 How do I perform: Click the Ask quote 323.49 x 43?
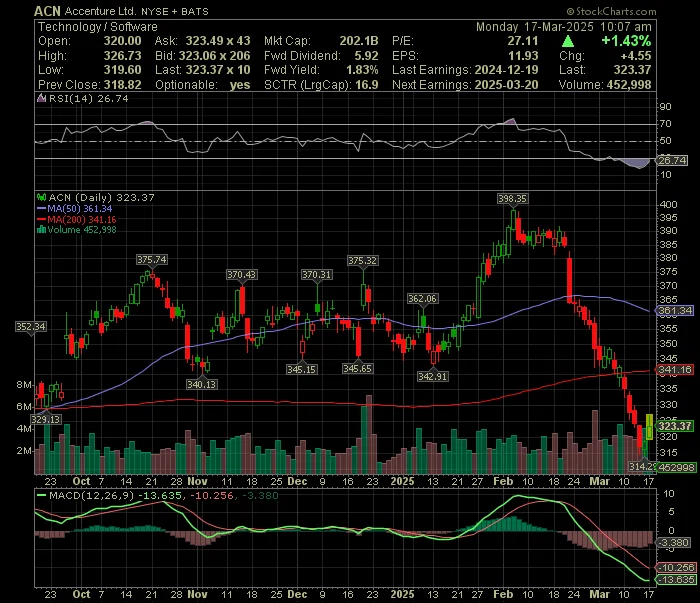tap(218, 41)
